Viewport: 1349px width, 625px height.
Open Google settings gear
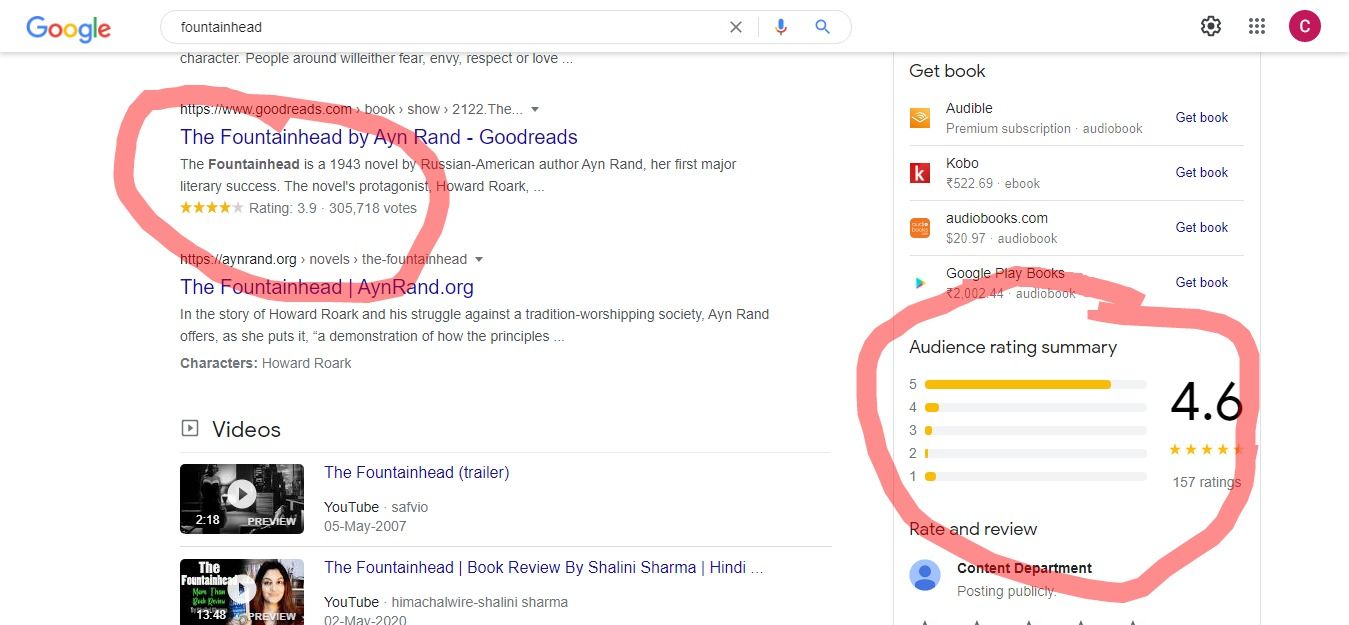pyautogui.click(x=1211, y=26)
